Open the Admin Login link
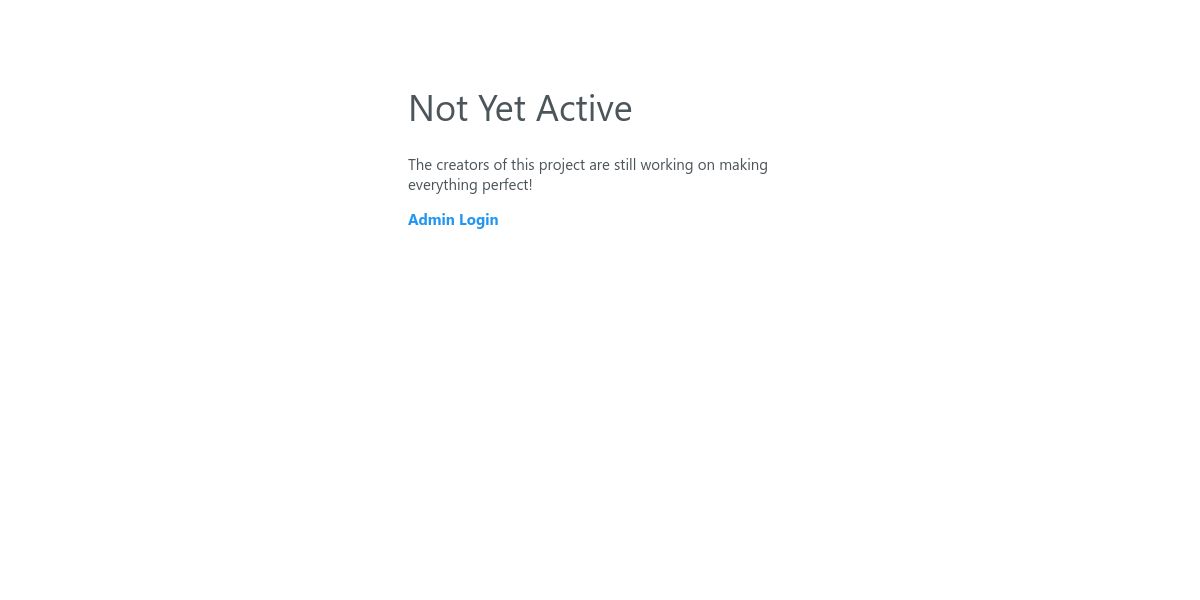The width and height of the screenshot is (1200, 600). [x=453, y=220]
